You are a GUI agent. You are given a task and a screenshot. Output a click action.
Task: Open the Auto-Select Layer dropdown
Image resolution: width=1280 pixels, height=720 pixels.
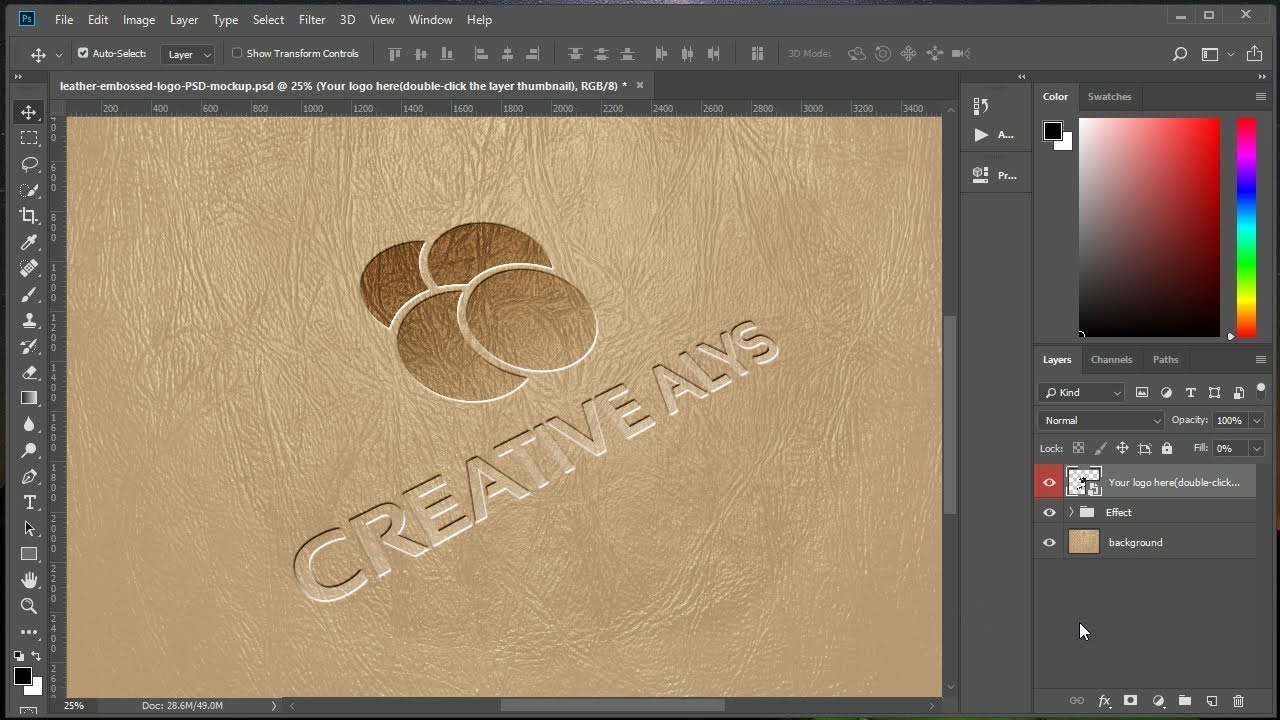(189, 54)
